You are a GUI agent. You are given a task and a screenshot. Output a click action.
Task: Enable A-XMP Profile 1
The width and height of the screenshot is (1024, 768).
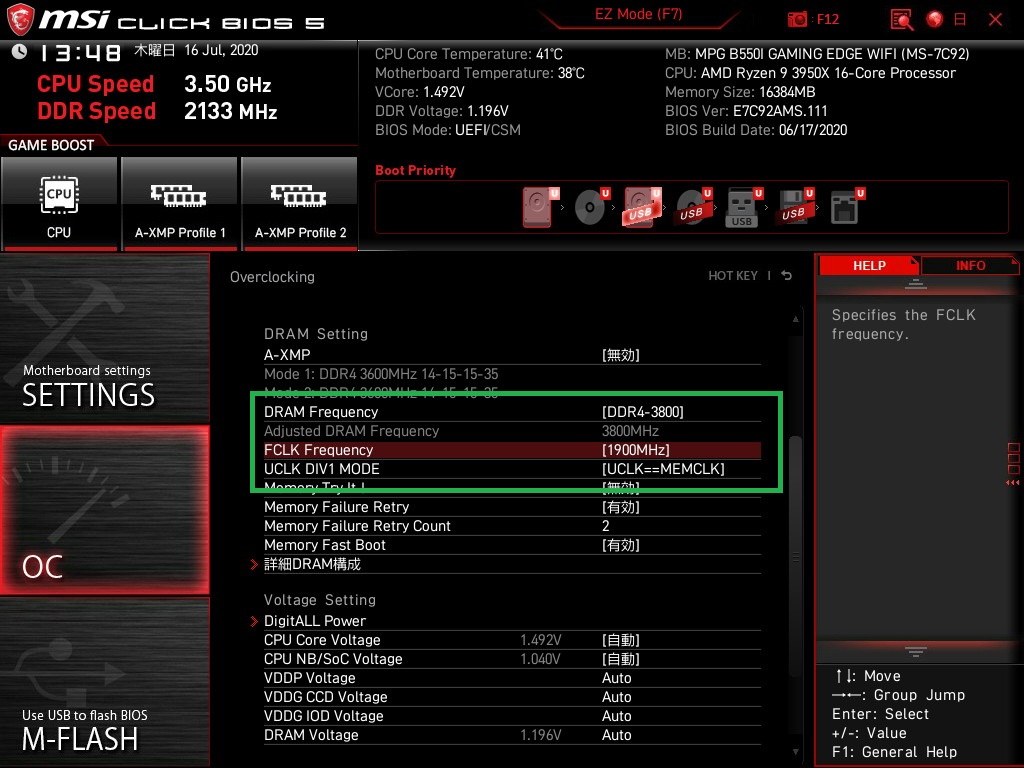(180, 203)
